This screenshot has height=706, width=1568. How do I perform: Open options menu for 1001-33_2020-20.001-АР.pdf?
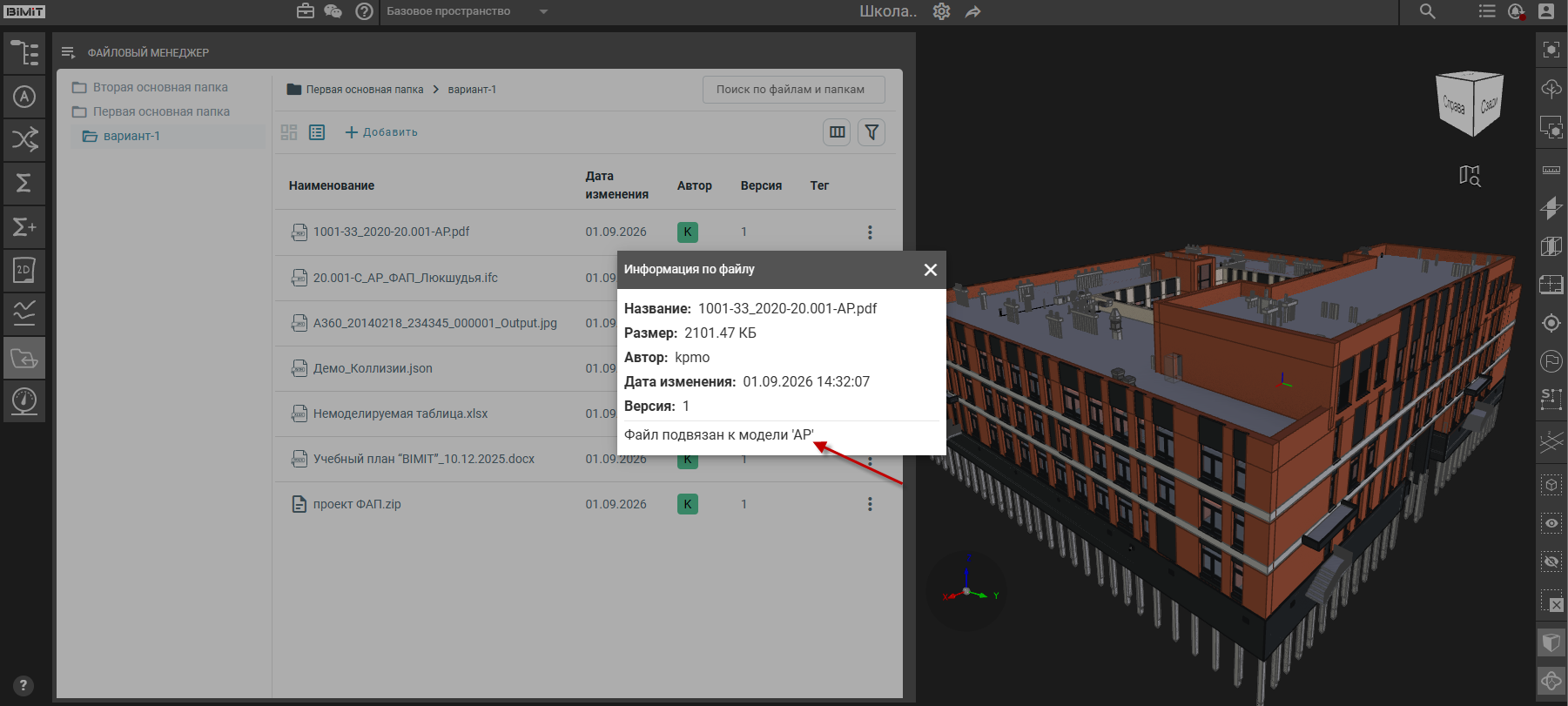pos(870,232)
